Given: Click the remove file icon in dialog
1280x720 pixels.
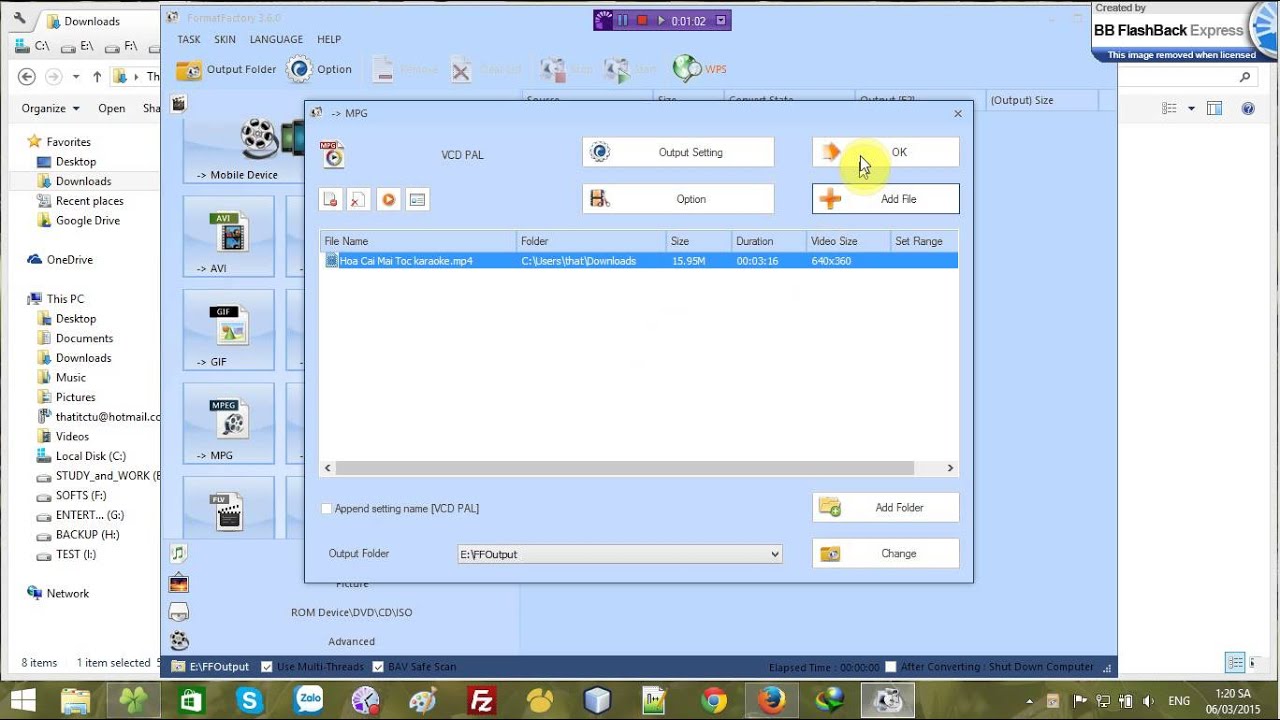Looking at the screenshot, I should [x=330, y=200].
